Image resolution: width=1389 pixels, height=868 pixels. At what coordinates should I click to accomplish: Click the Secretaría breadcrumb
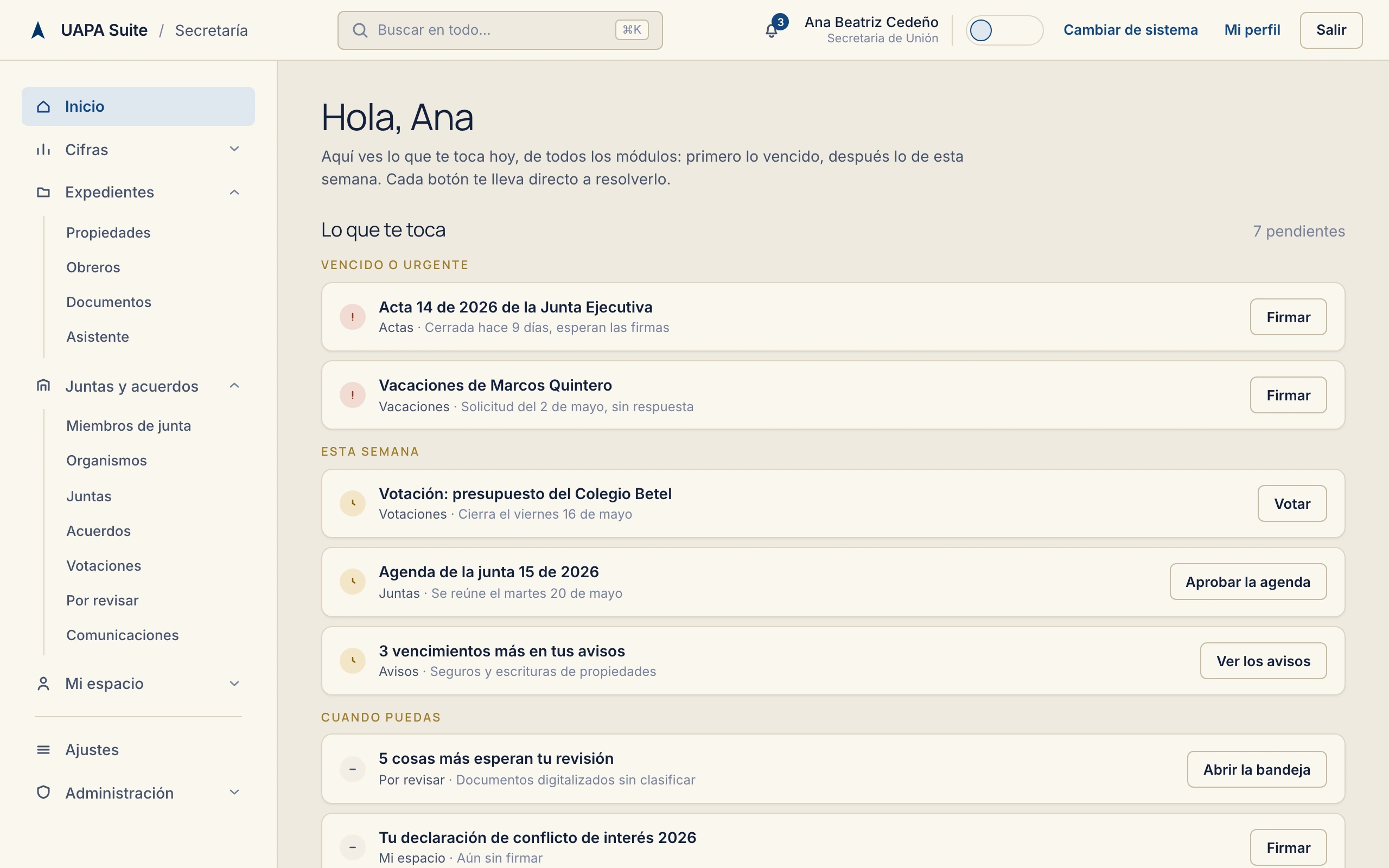[x=211, y=30]
